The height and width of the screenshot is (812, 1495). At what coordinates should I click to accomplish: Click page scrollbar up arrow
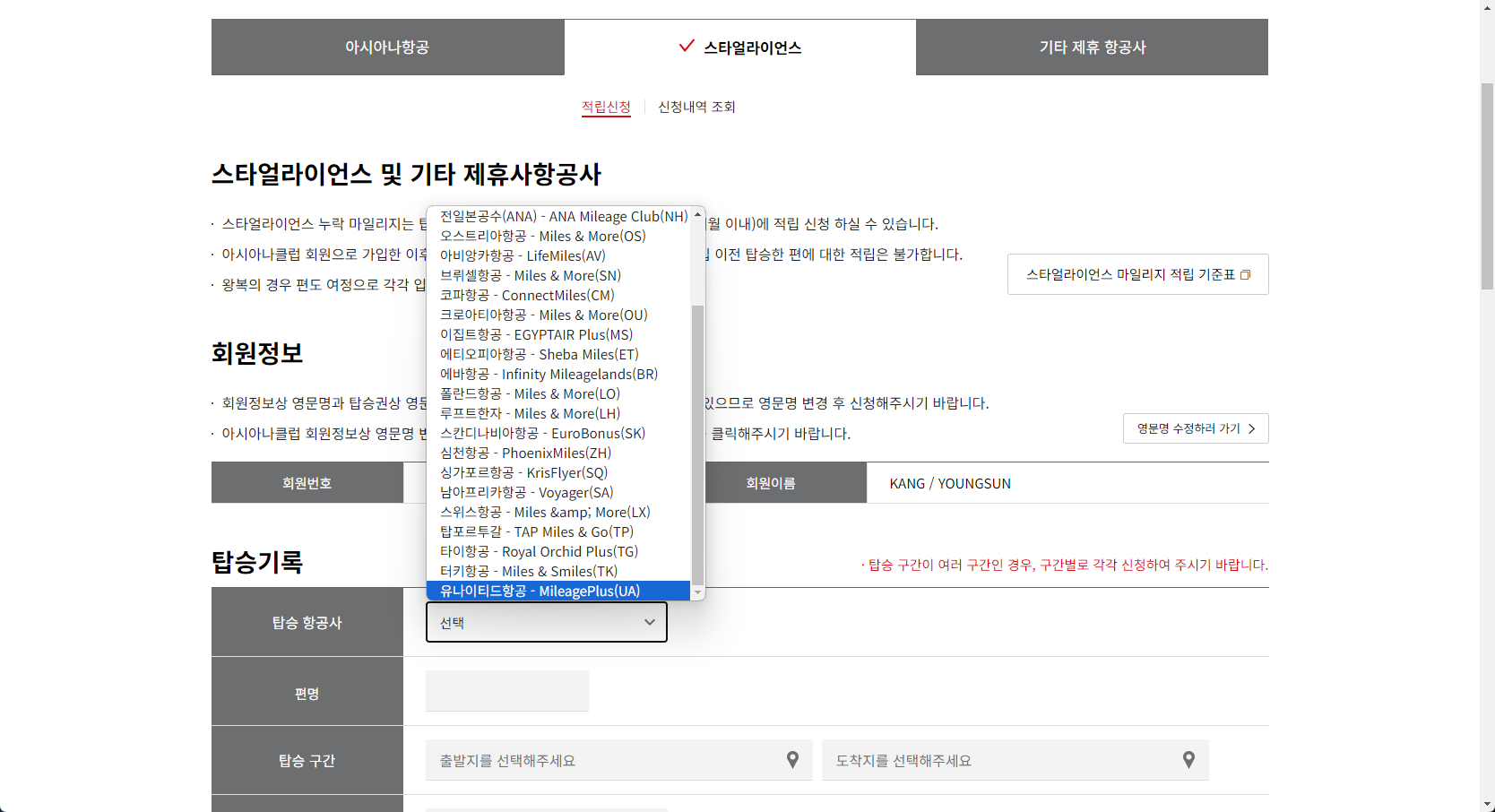click(1487, 7)
